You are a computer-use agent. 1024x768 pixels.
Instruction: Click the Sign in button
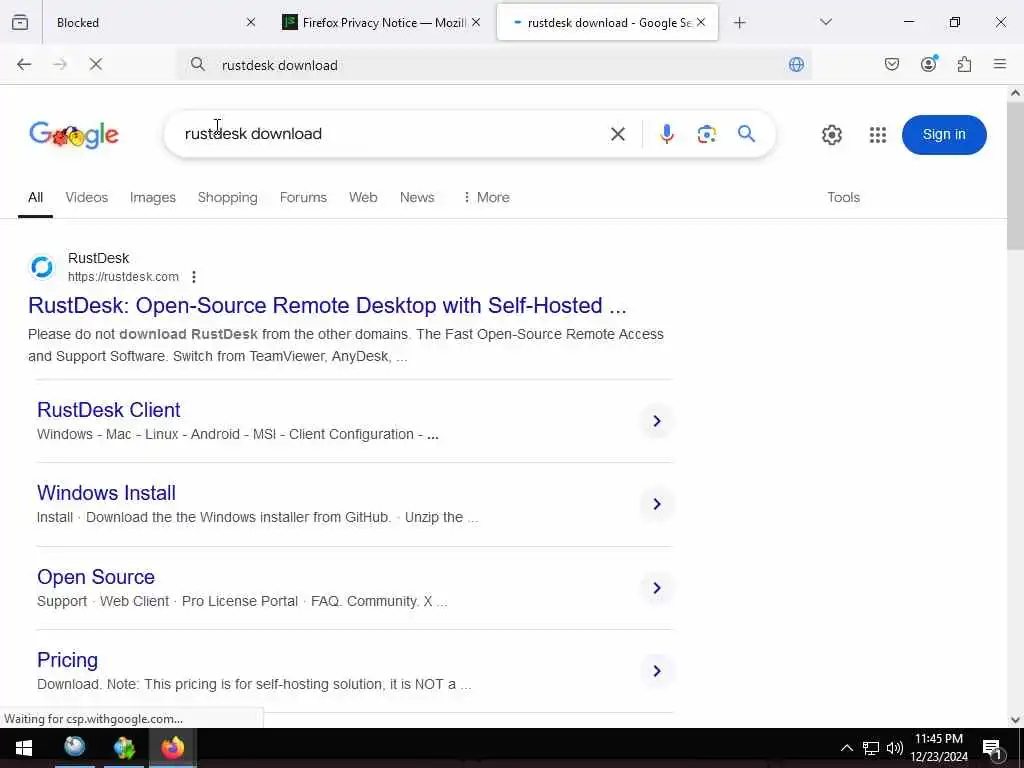tap(944, 135)
